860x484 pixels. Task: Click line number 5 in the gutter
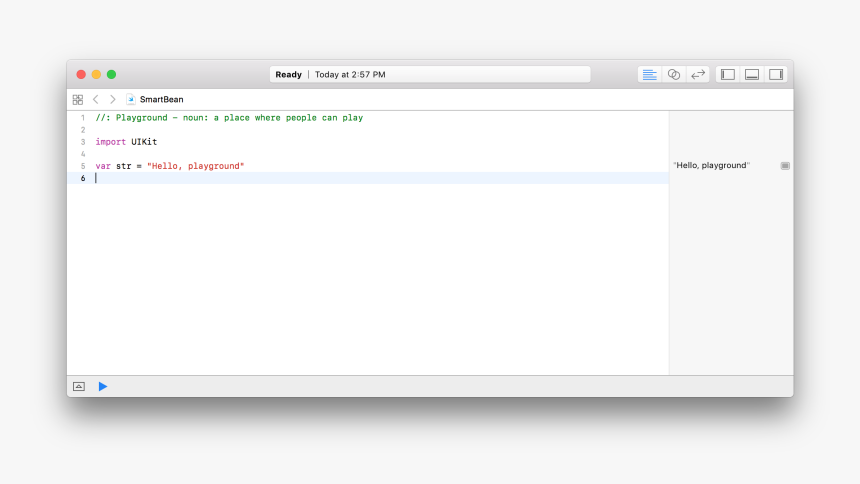pos(83,166)
